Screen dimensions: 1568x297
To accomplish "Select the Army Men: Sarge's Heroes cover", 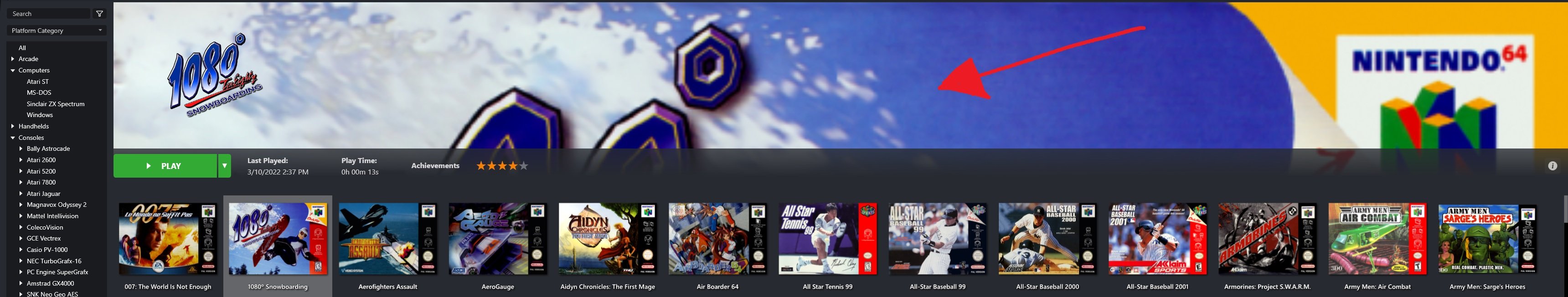I will [x=1487, y=239].
